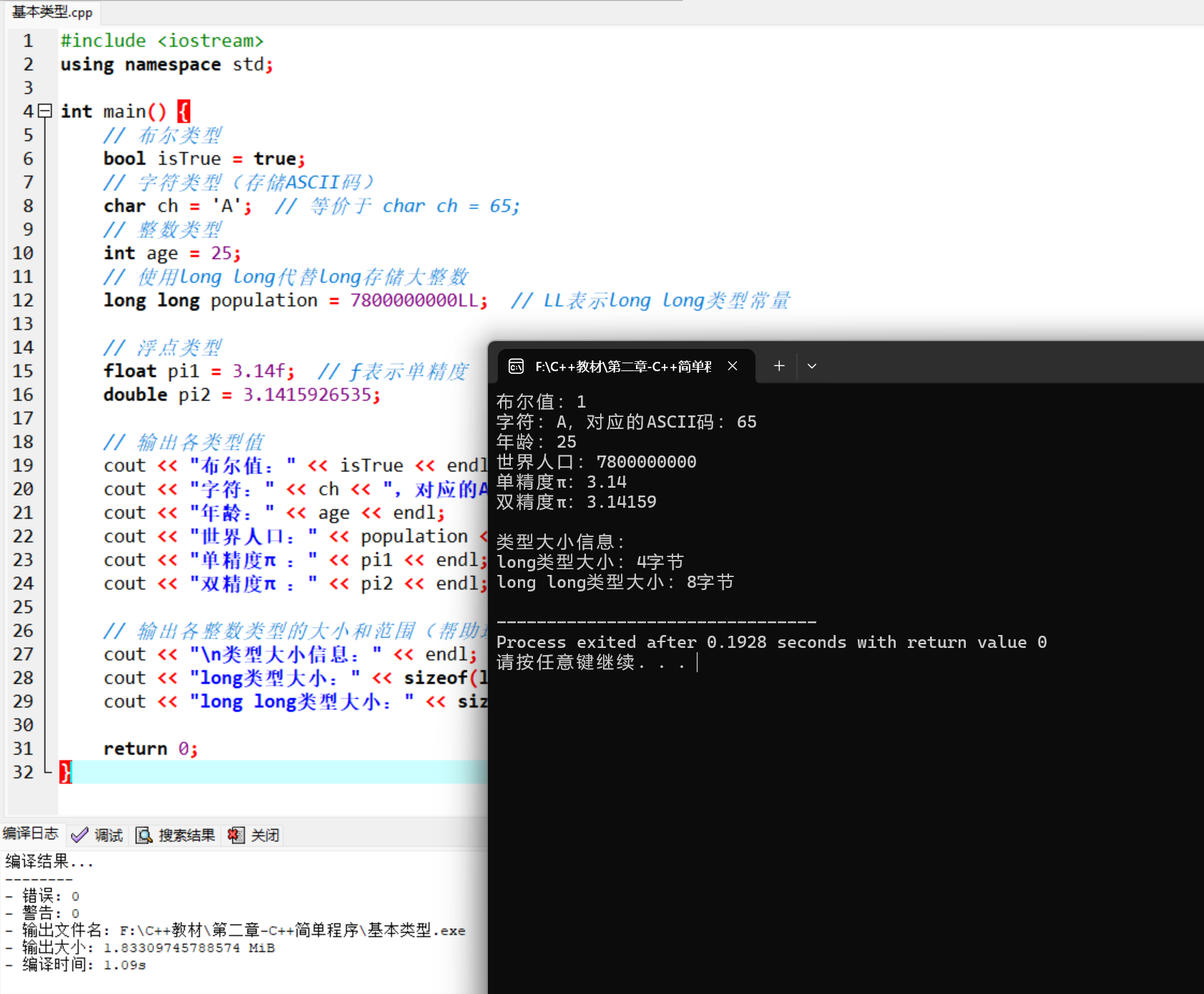Click the cout line printing "\n类型大小信息"
This screenshot has height=994, width=1204.
(x=290, y=654)
